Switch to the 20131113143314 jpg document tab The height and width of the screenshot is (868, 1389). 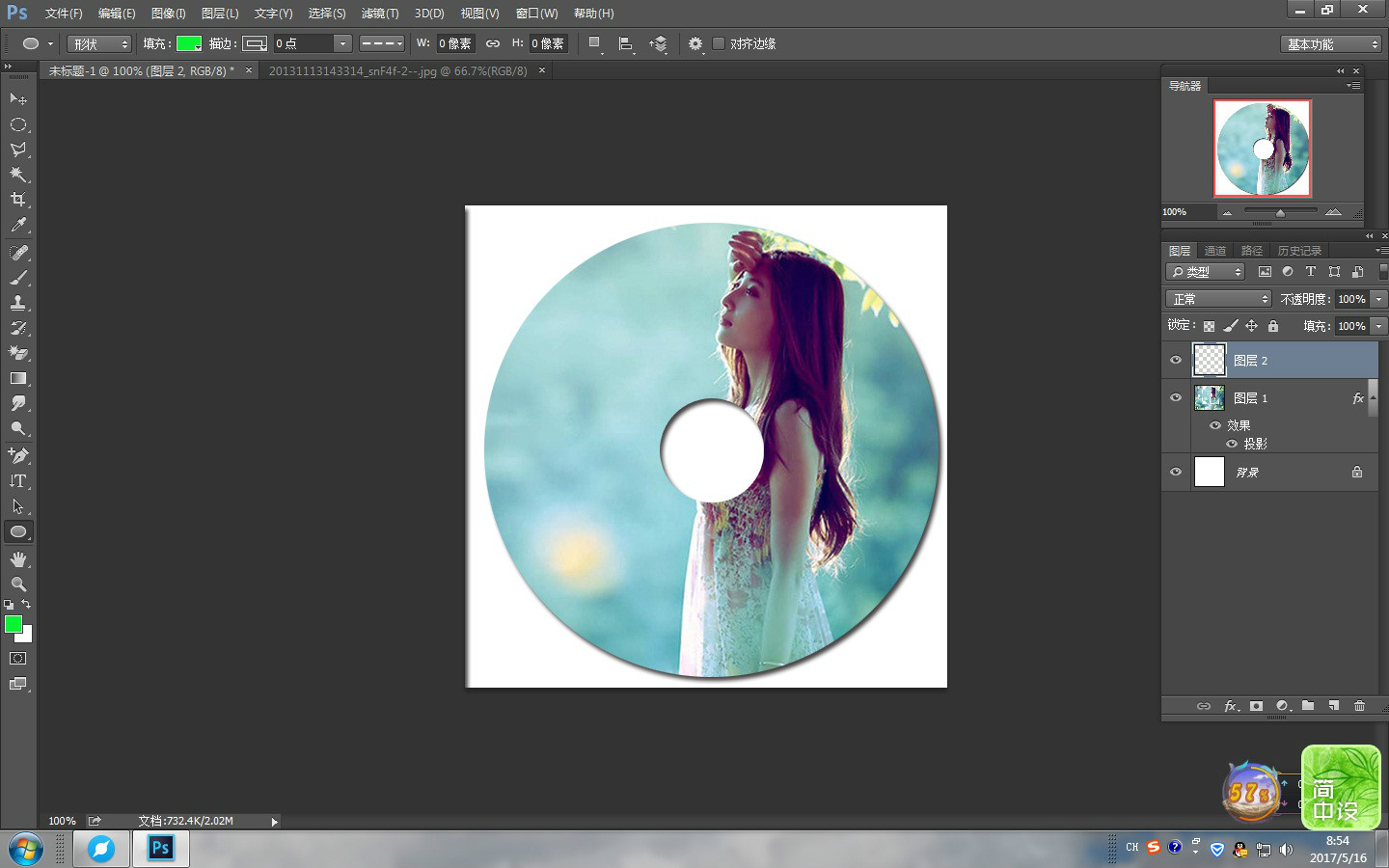[397, 71]
